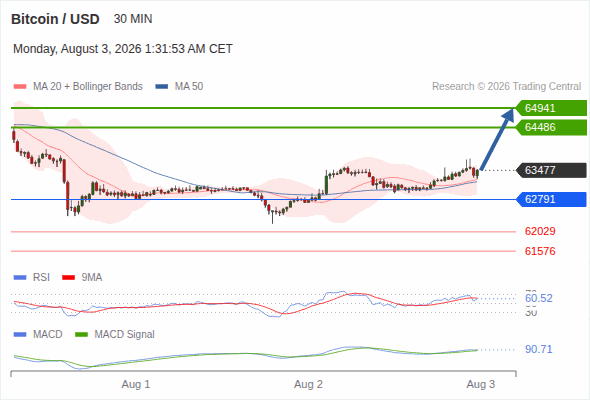Click the Aug 2 date label
590x400 pixels.
(x=308, y=384)
